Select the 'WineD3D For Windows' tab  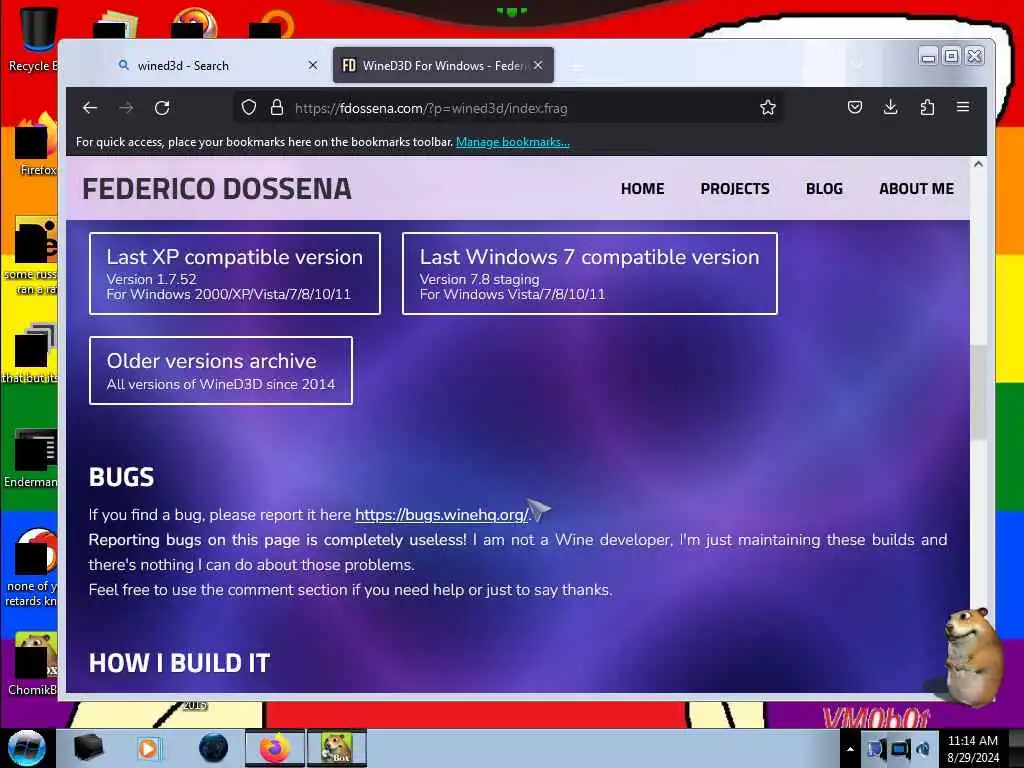click(443, 65)
